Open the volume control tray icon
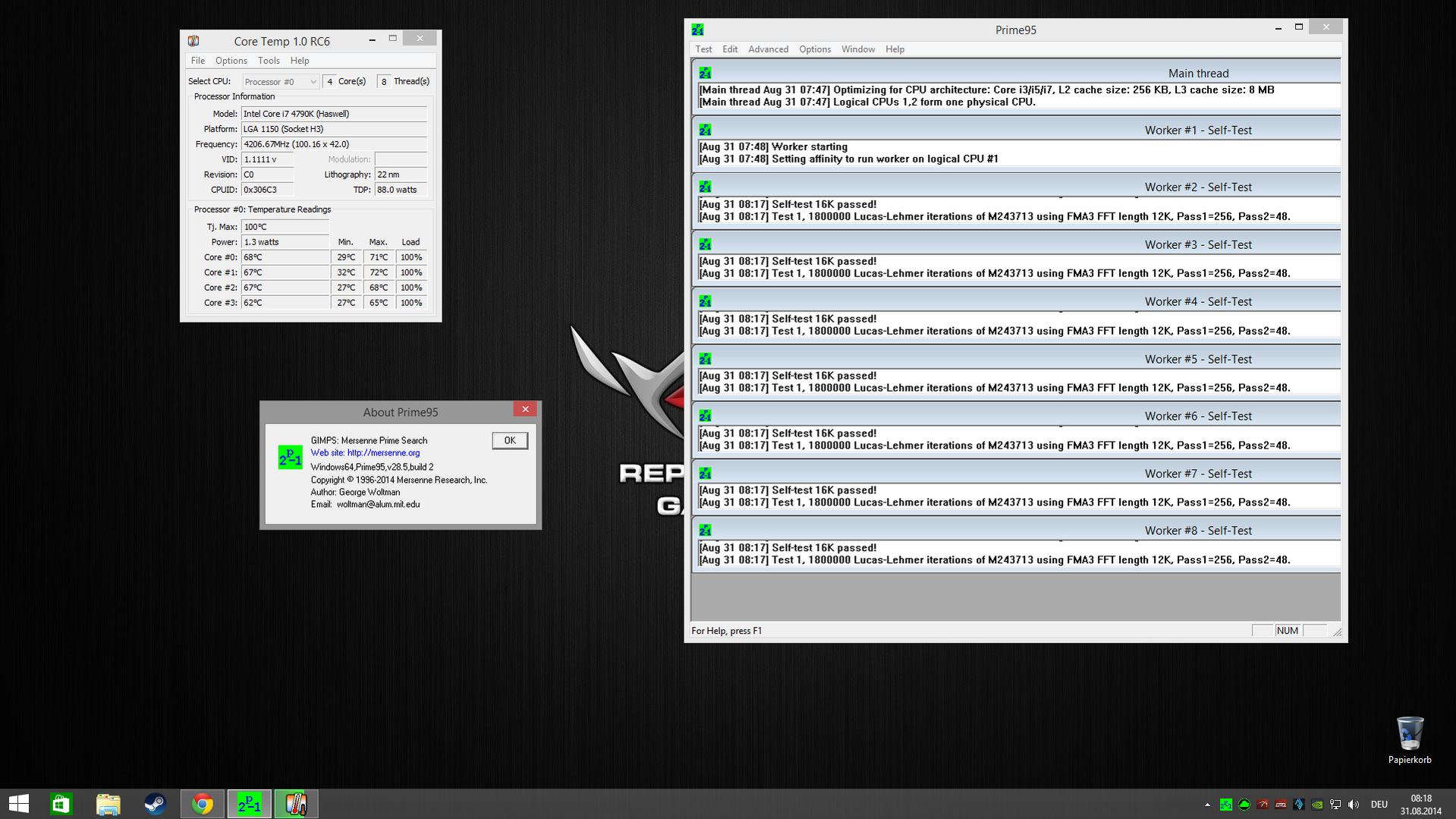Viewport: 1456px width, 819px height. click(1354, 805)
